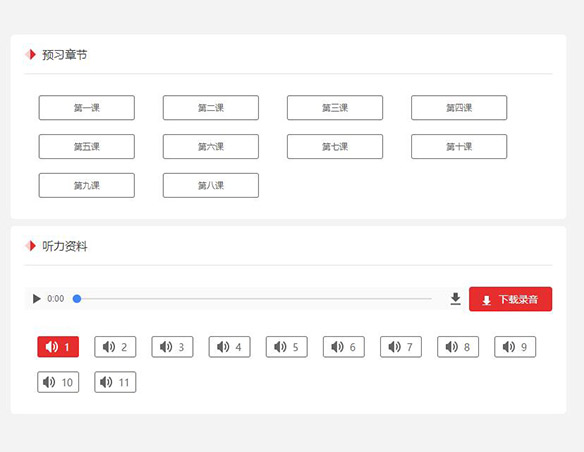This screenshot has width=584, height=452.
Task: Open chapter 第二课
Action: click(x=211, y=108)
